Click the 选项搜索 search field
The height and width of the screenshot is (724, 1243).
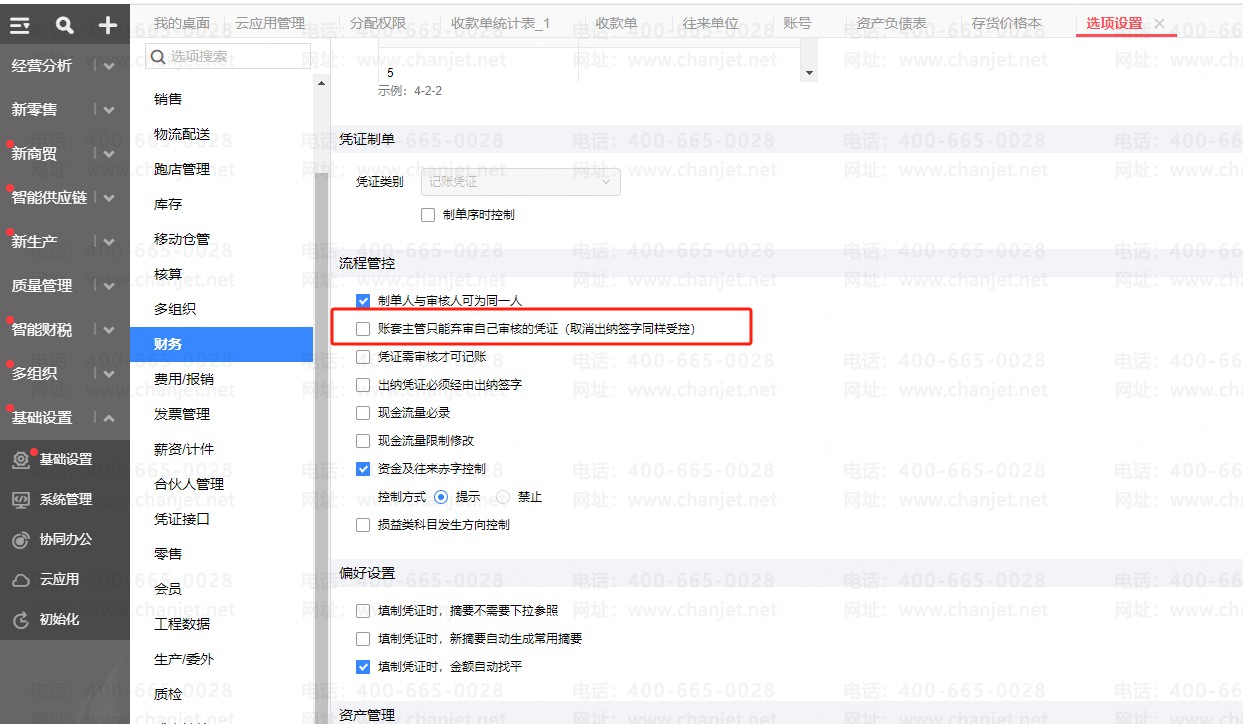click(x=228, y=56)
